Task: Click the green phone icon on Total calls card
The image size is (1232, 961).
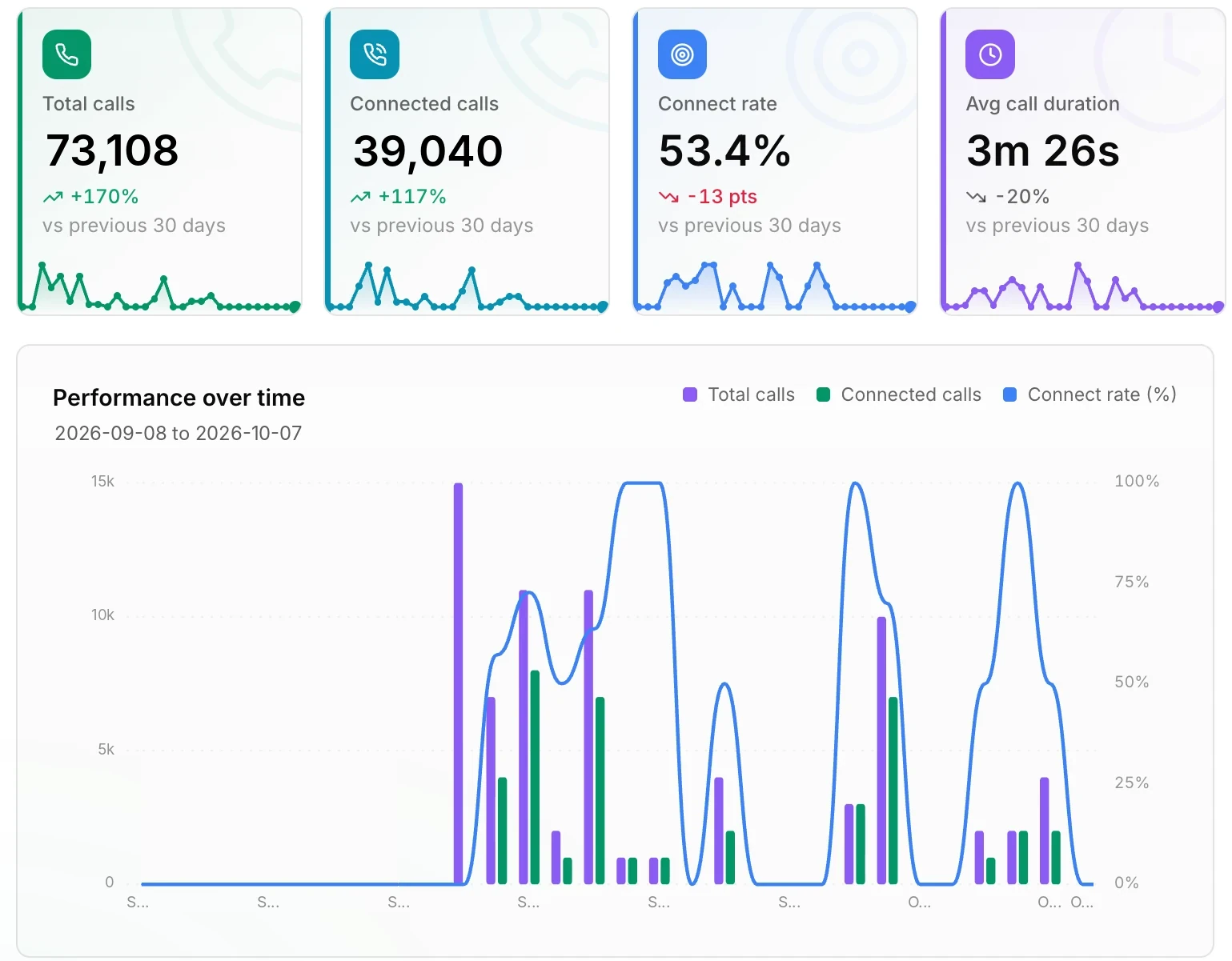Action: click(66, 54)
